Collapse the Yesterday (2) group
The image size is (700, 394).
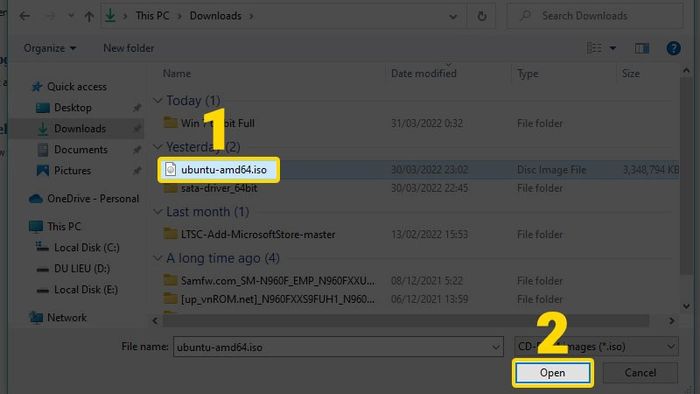click(x=157, y=147)
